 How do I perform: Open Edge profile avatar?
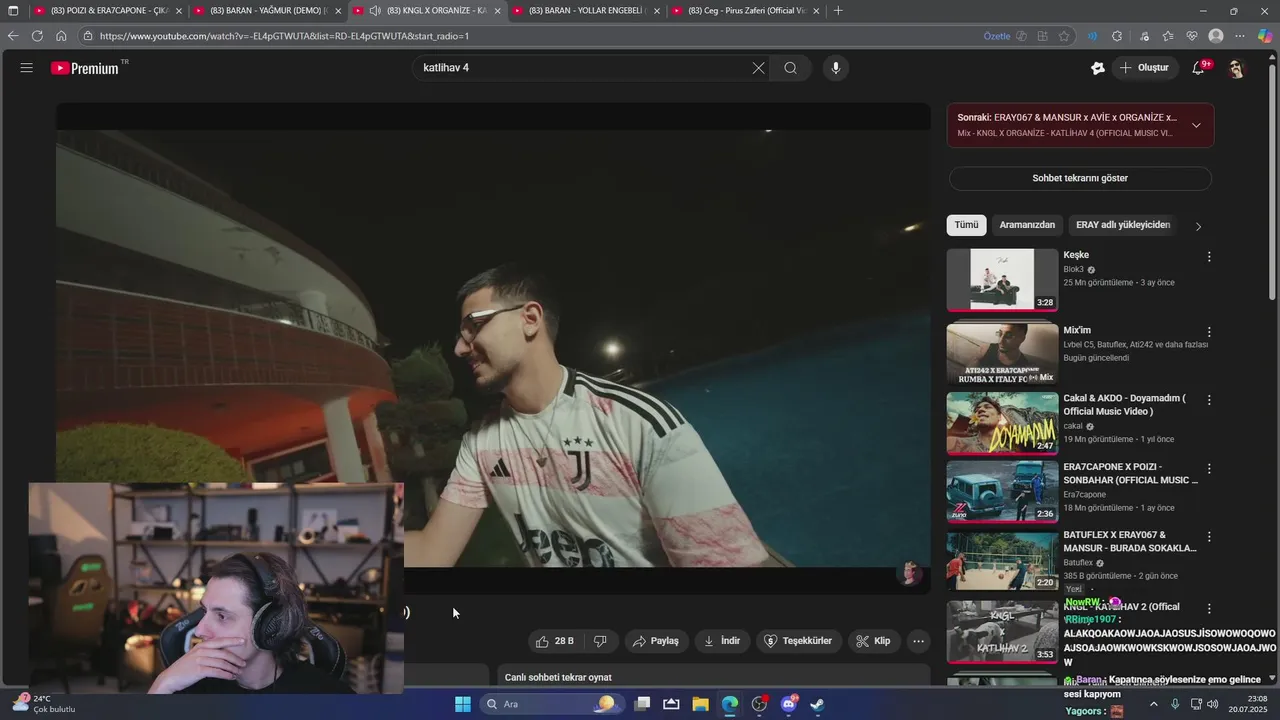[1216, 36]
